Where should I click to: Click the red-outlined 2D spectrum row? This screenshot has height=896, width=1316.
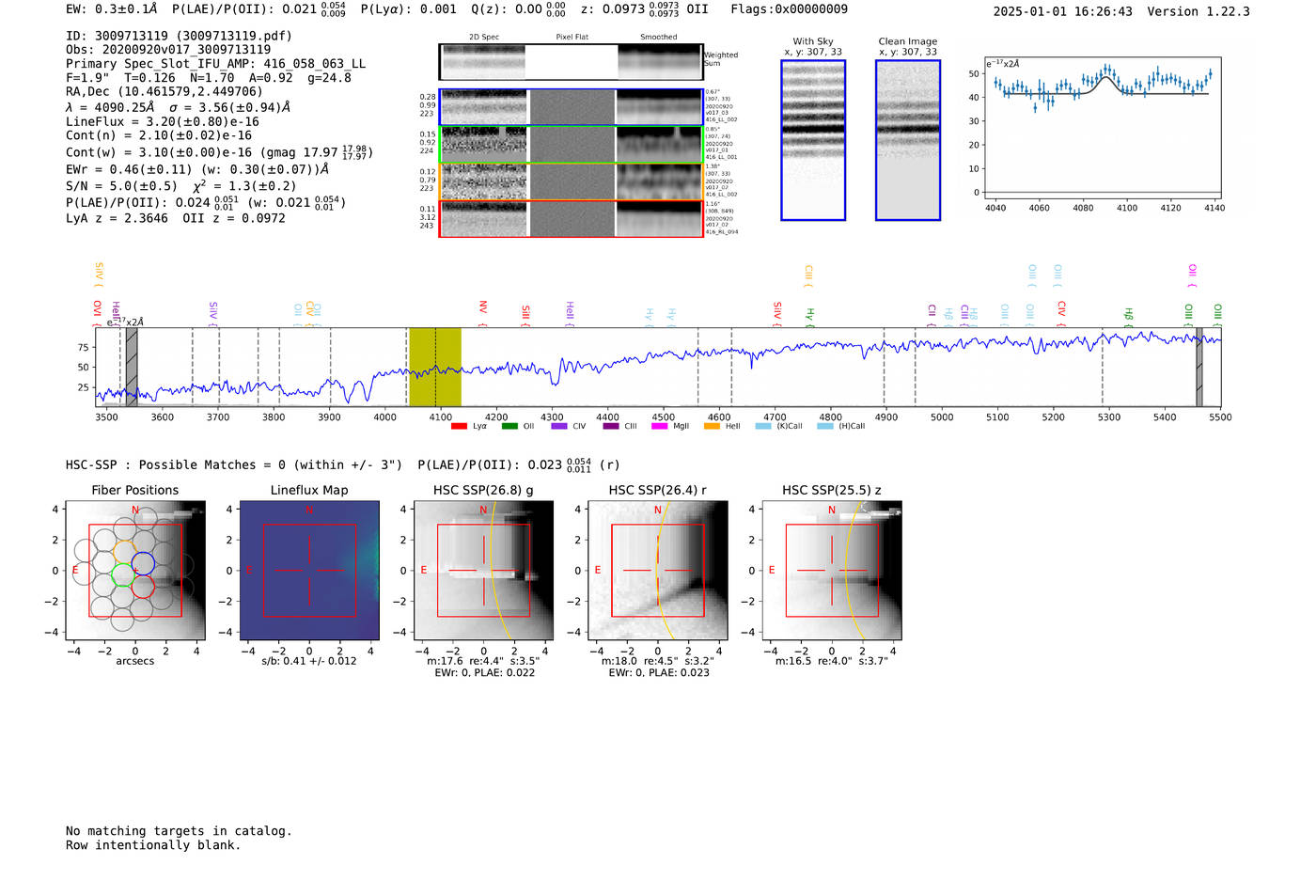coord(572,218)
